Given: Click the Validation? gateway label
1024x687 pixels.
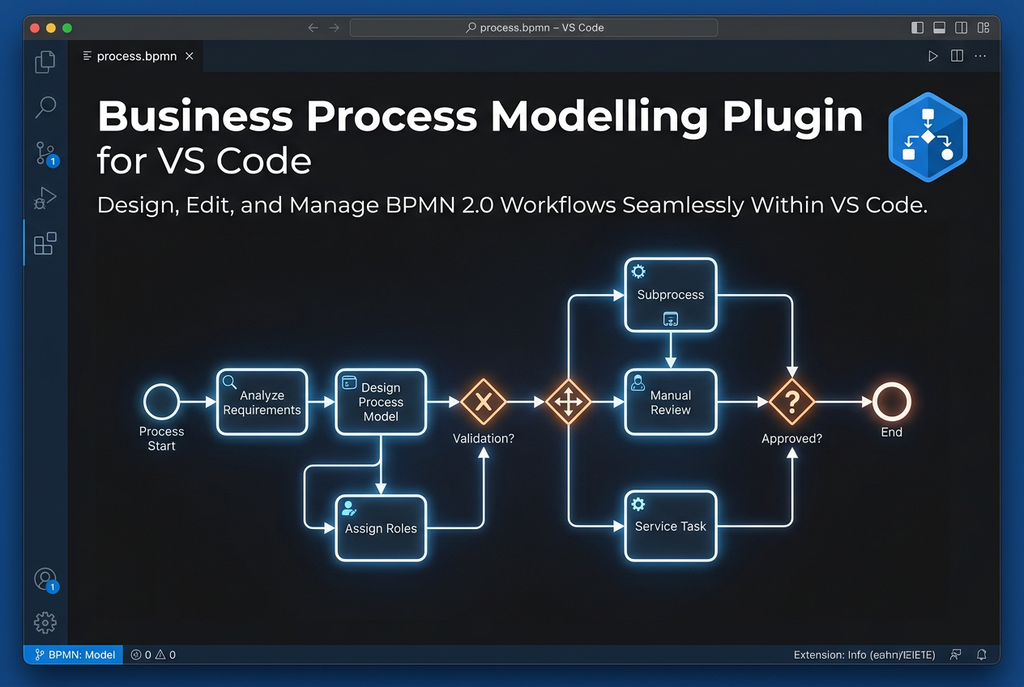Looking at the screenshot, I should 483,438.
